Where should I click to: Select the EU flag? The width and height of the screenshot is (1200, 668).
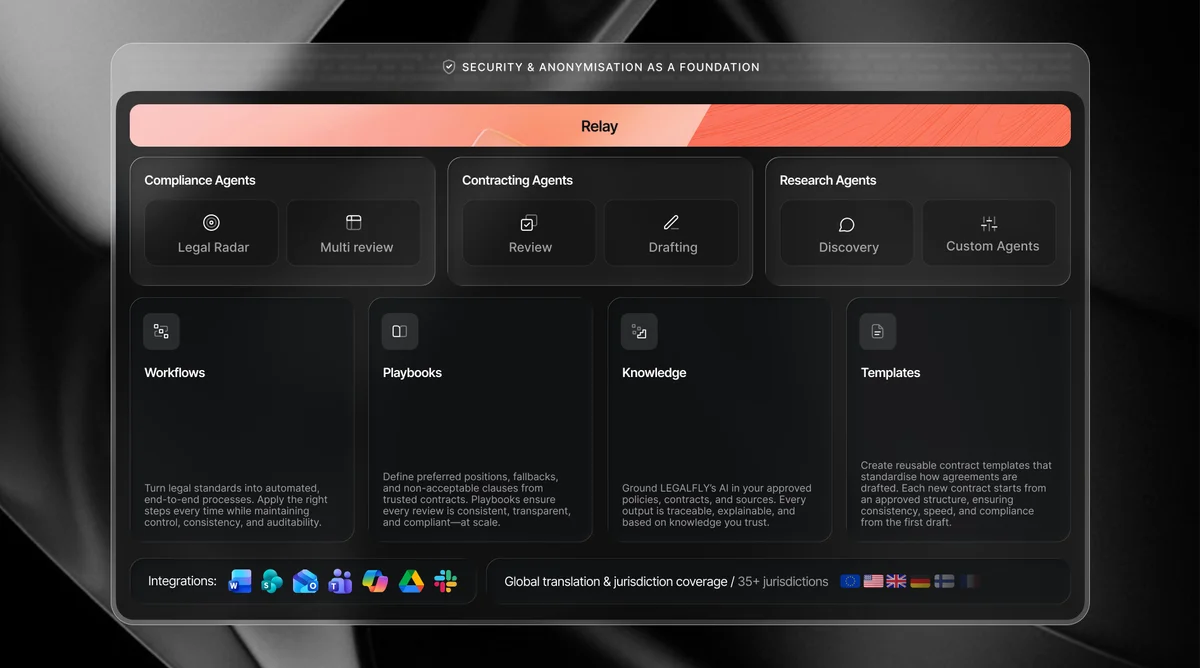click(x=850, y=581)
